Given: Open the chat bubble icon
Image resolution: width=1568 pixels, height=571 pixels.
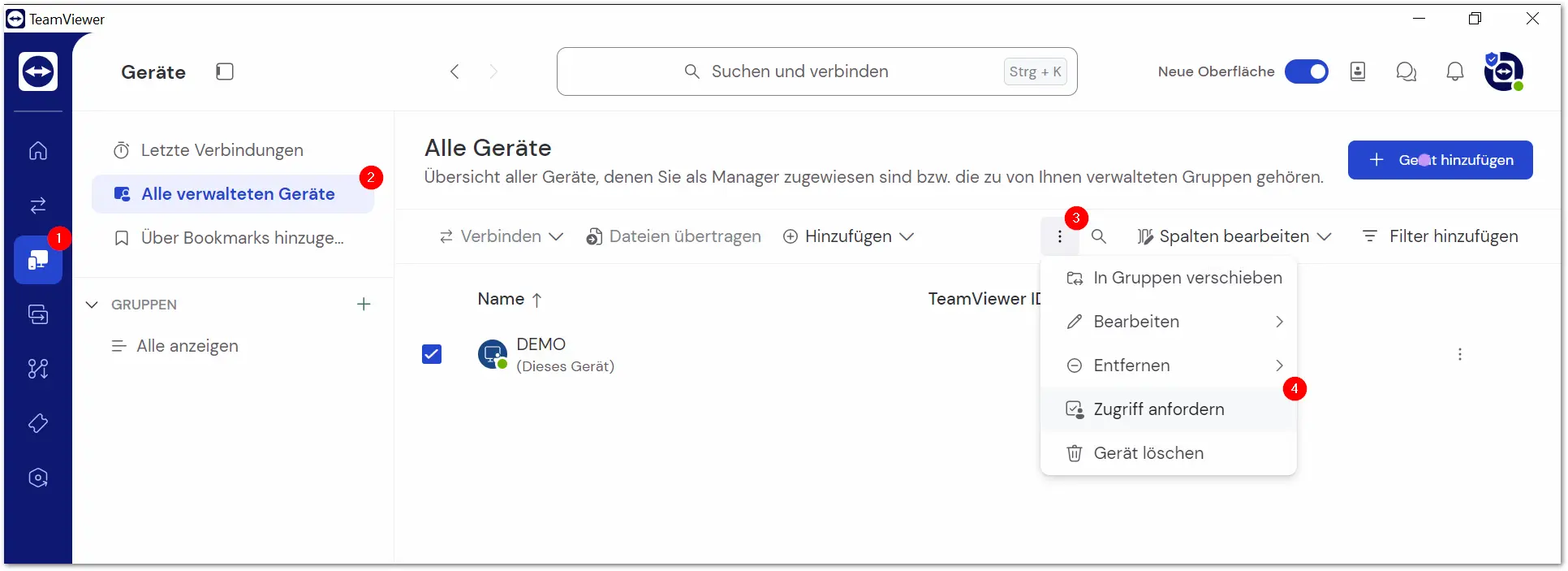Looking at the screenshot, I should tap(1406, 71).
